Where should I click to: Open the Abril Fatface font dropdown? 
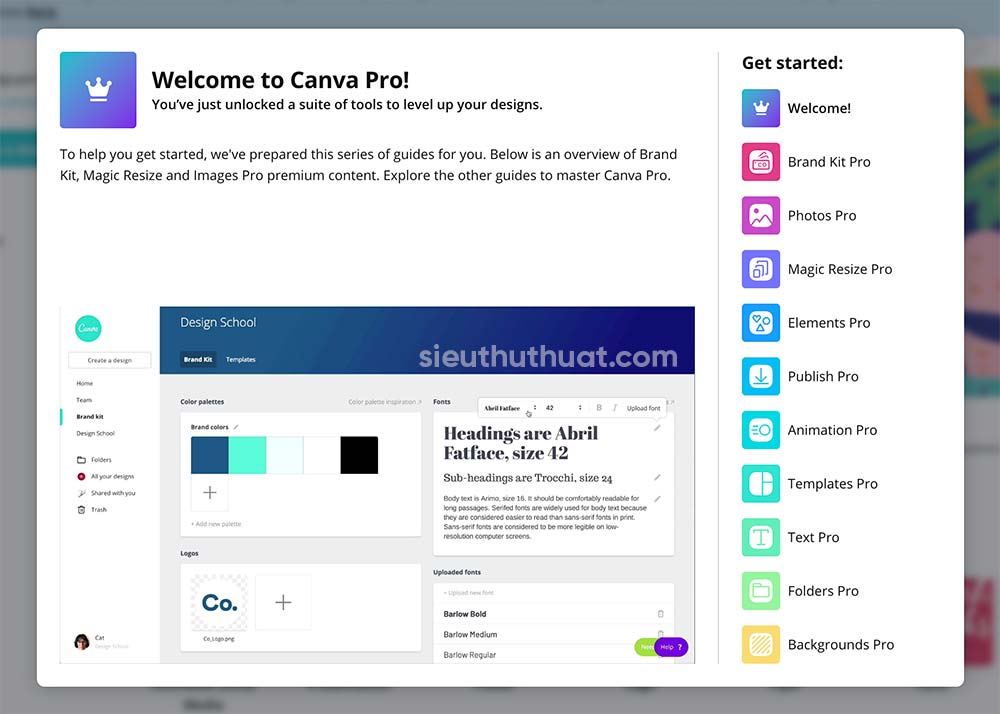[x=510, y=408]
